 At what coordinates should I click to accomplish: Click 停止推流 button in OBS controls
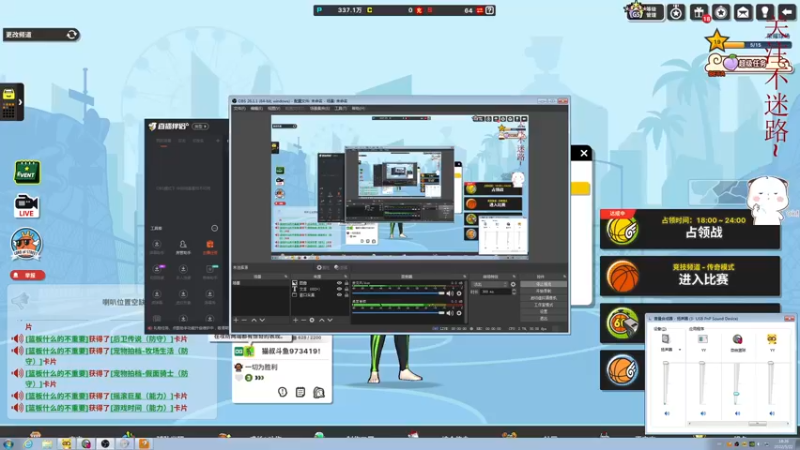point(543,284)
